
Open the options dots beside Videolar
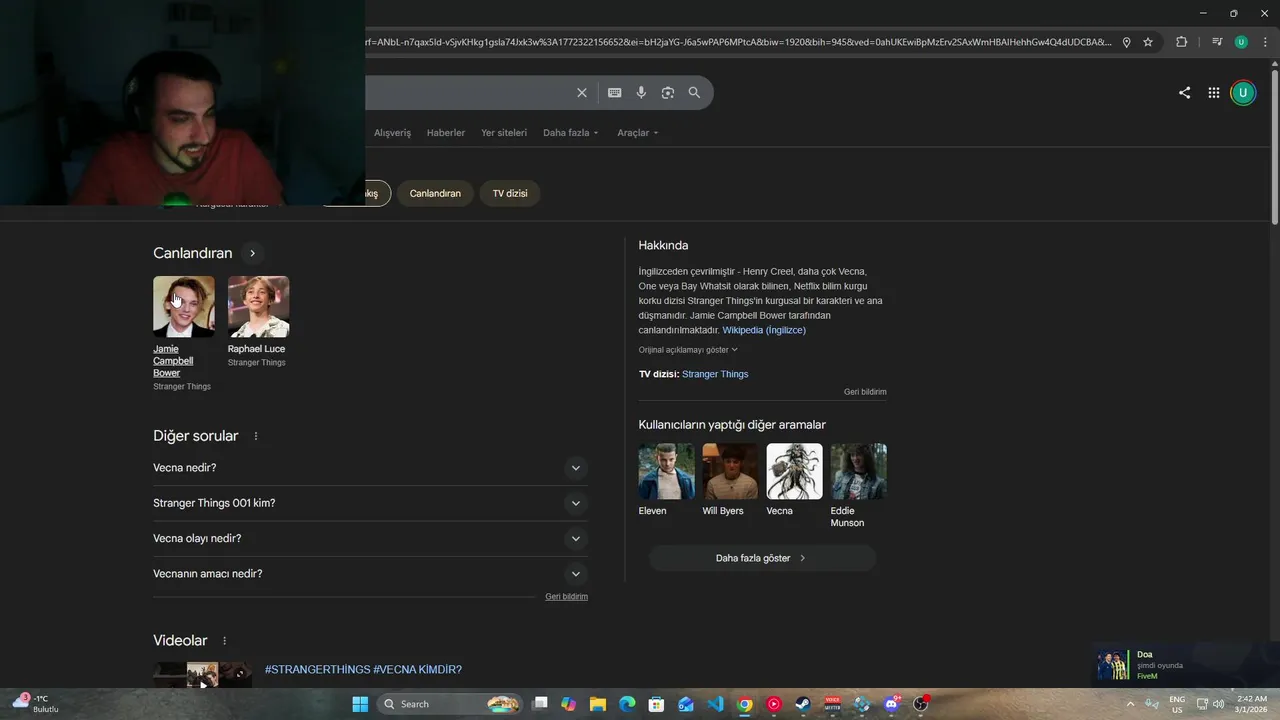click(x=224, y=641)
